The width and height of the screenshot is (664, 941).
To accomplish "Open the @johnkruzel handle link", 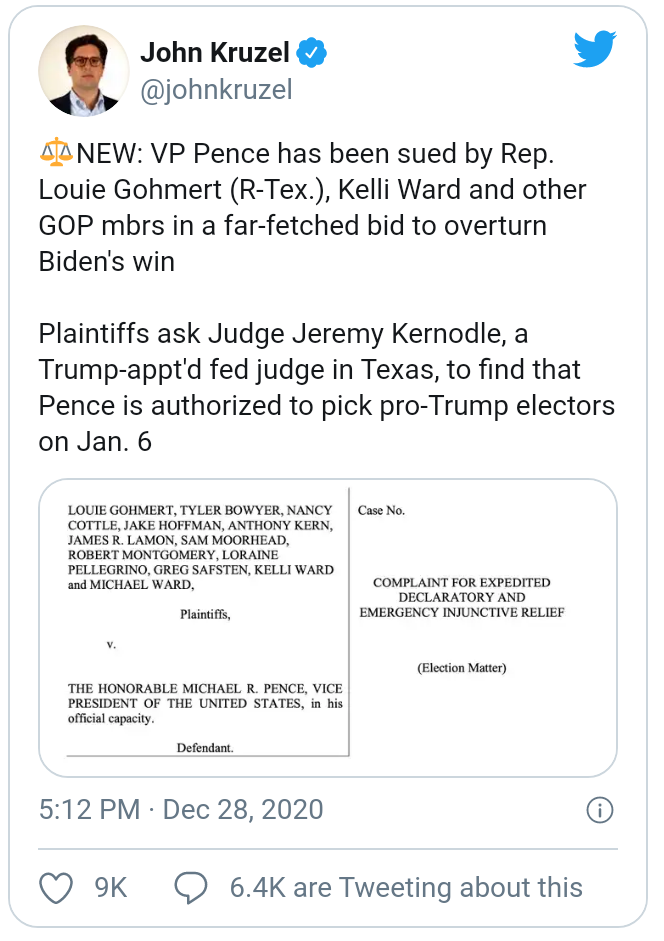I will coord(216,90).
